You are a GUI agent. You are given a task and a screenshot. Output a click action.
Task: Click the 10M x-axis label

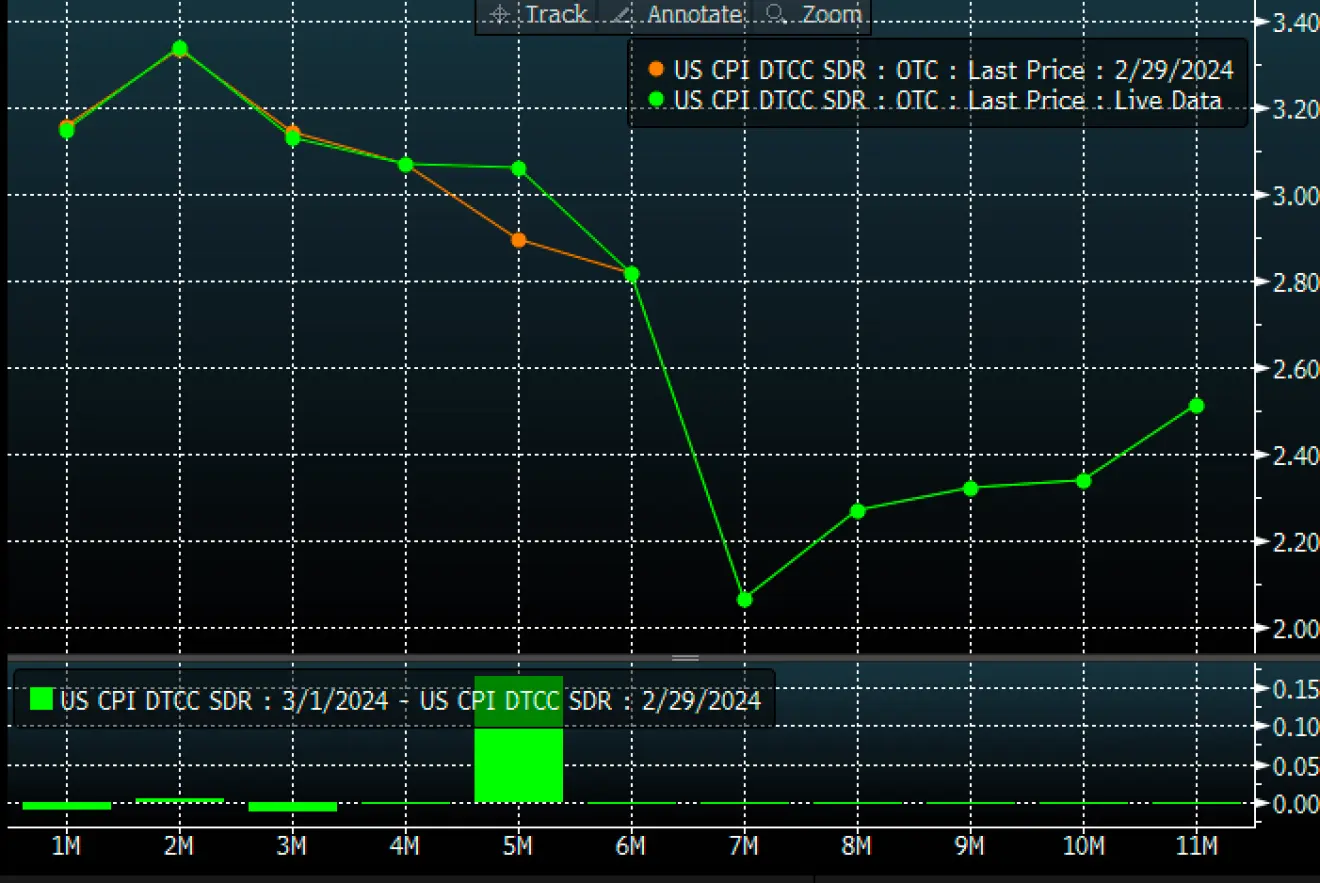1084,846
